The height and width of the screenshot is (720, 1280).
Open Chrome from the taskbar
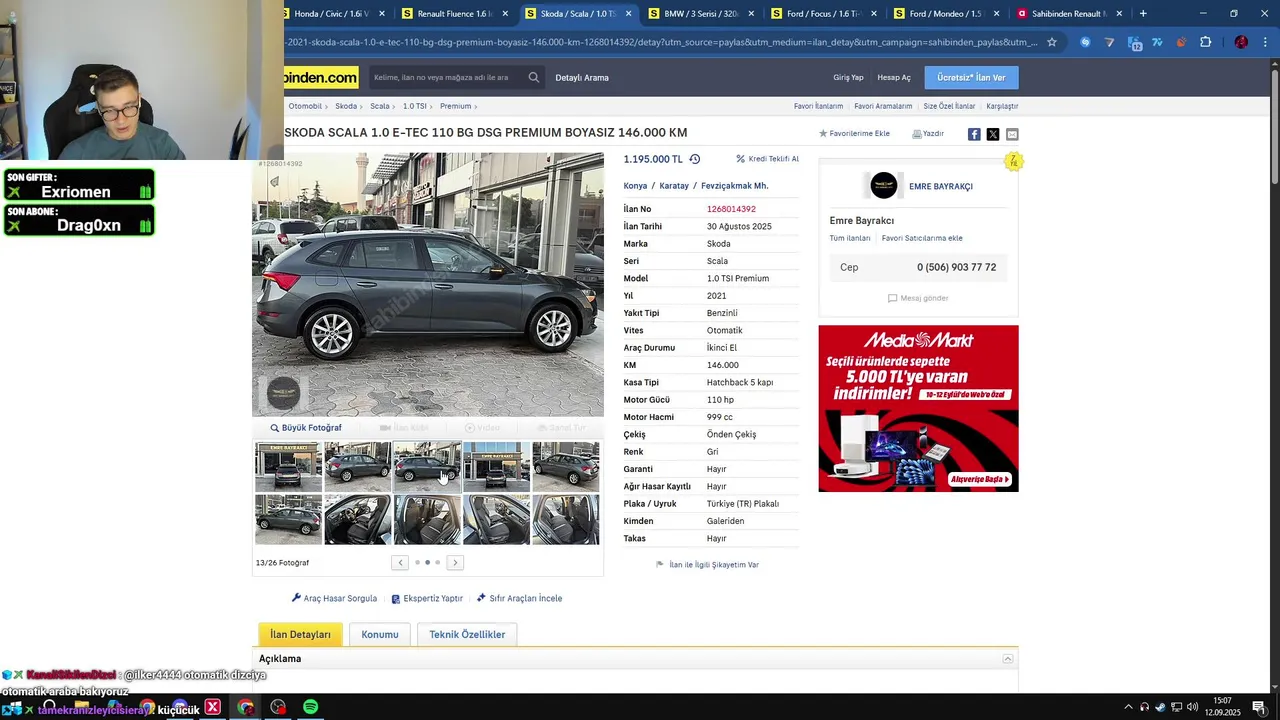point(245,707)
